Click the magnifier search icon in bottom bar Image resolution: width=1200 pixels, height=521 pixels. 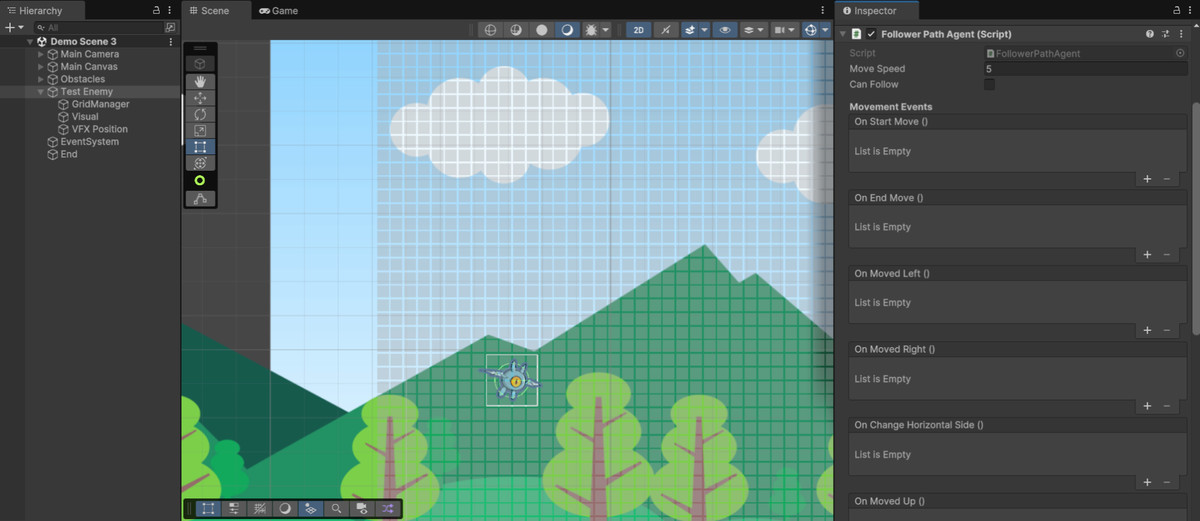tap(337, 508)
